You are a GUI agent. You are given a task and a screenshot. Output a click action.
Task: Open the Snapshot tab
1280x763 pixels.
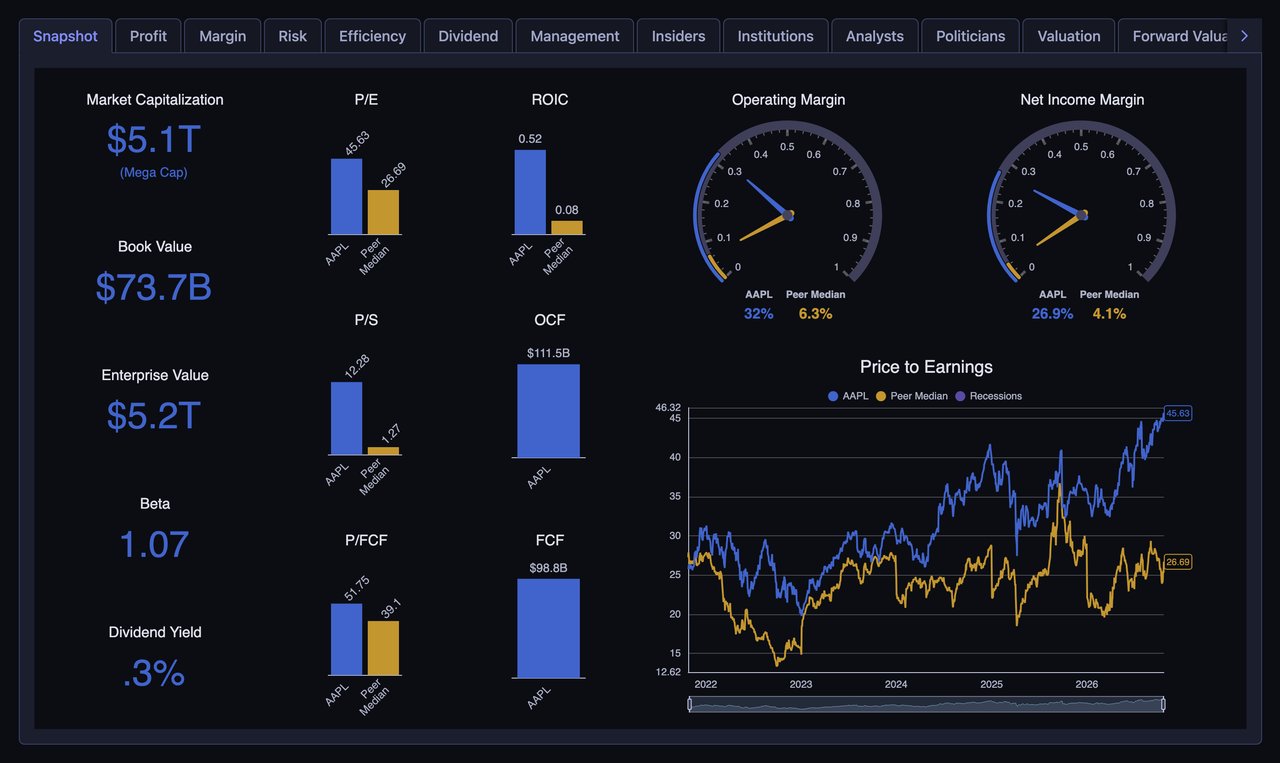65,36
